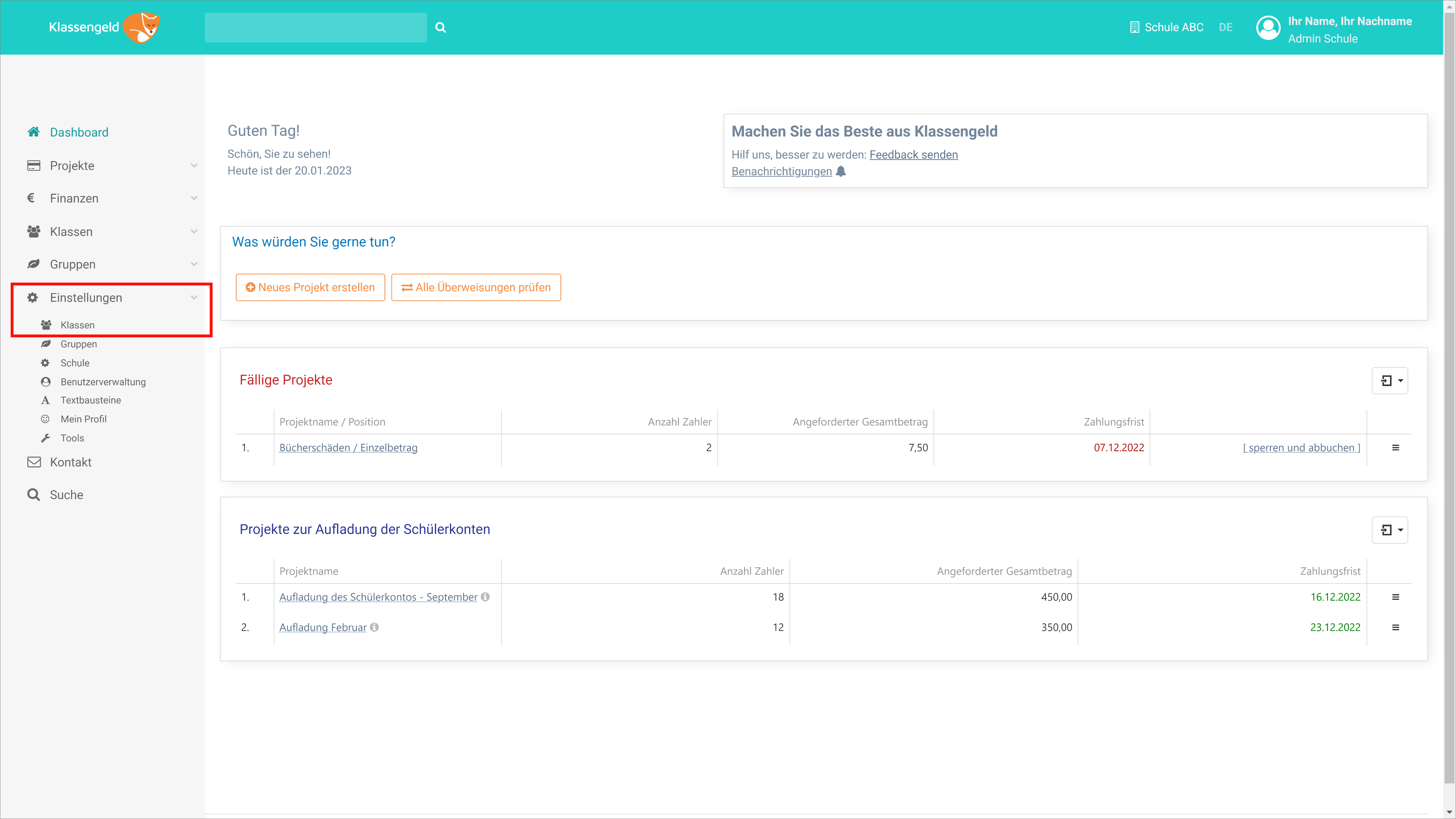This screenshot has width=1456, height=819.
Task: Click the Finanzen euro icon
Action: point(31,198)
